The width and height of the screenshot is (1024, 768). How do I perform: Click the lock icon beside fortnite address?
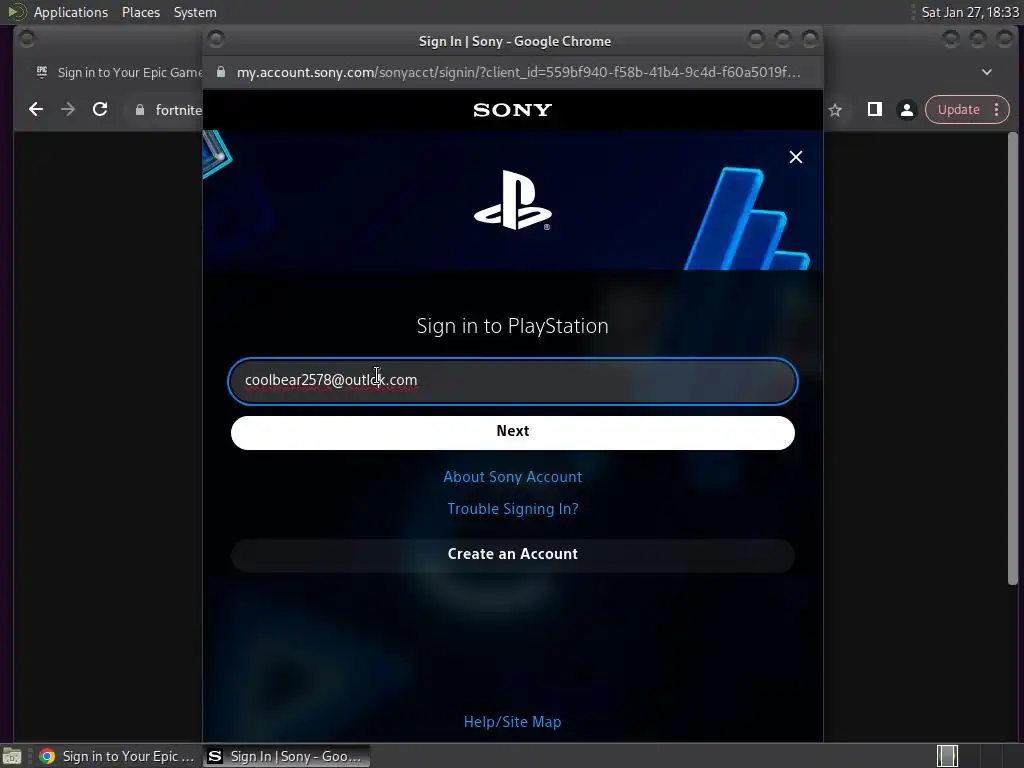[140, 110]
